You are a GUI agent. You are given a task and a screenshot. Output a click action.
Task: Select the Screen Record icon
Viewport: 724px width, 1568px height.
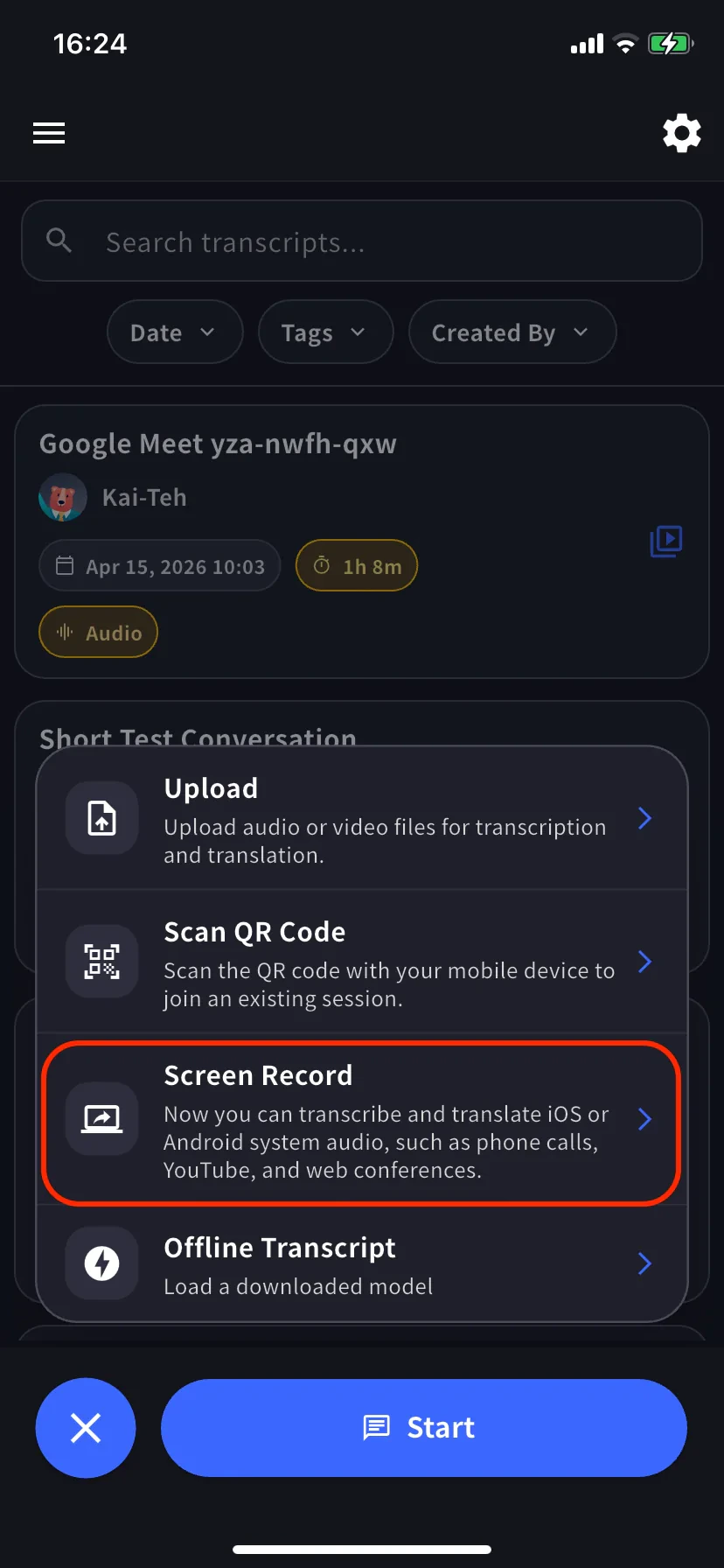click(101, 1119)
